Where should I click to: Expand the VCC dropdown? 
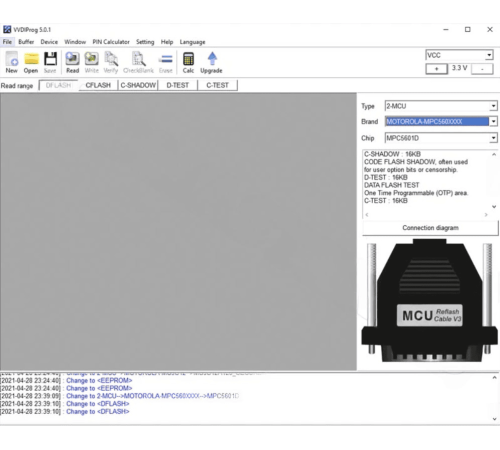tap(489, 55)
